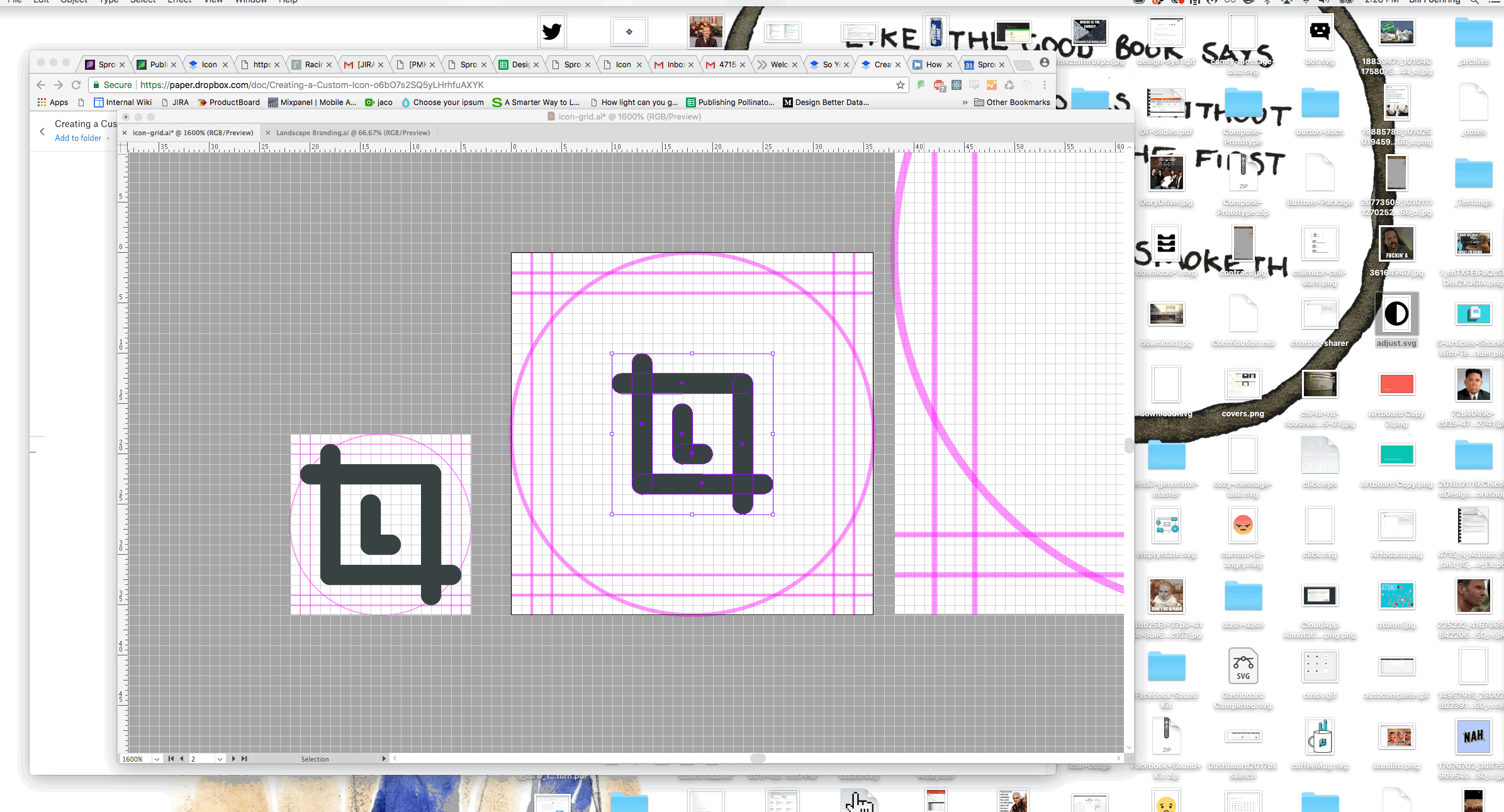1504x812 pixels.
Task: Open the artboard number dropdown
Action: click(x=220, y=759)
